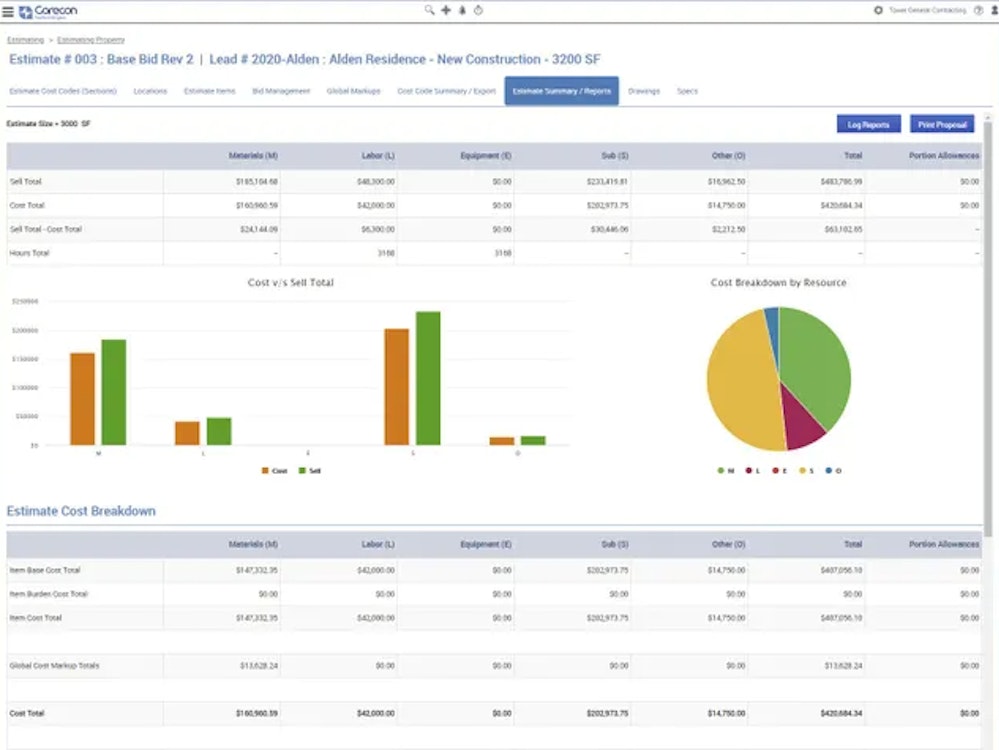The height and width of the screenshot is (750, 999).
Task: Toggle the Cost series in bar chart legend
Action: 273,470
